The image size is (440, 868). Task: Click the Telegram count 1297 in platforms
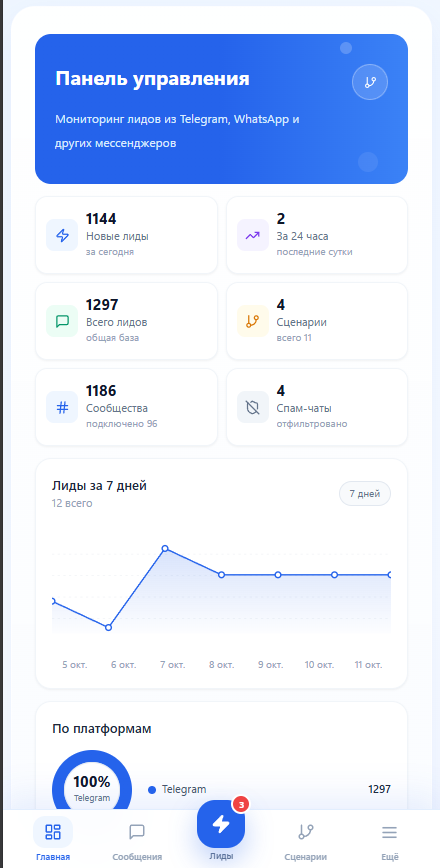point(379,789)
